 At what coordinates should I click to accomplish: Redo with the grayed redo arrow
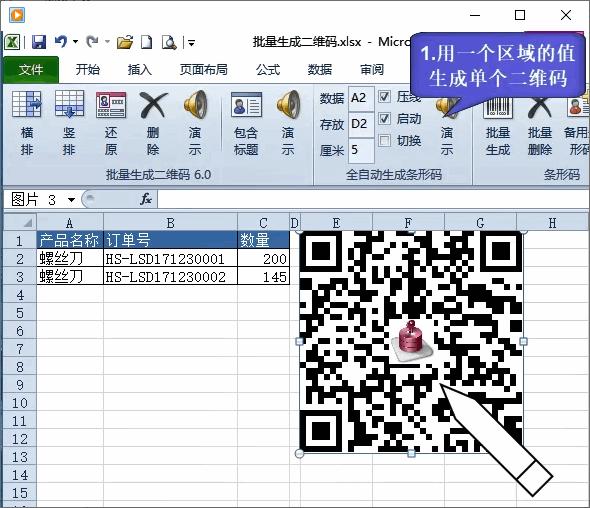click(x=92, y=41)
